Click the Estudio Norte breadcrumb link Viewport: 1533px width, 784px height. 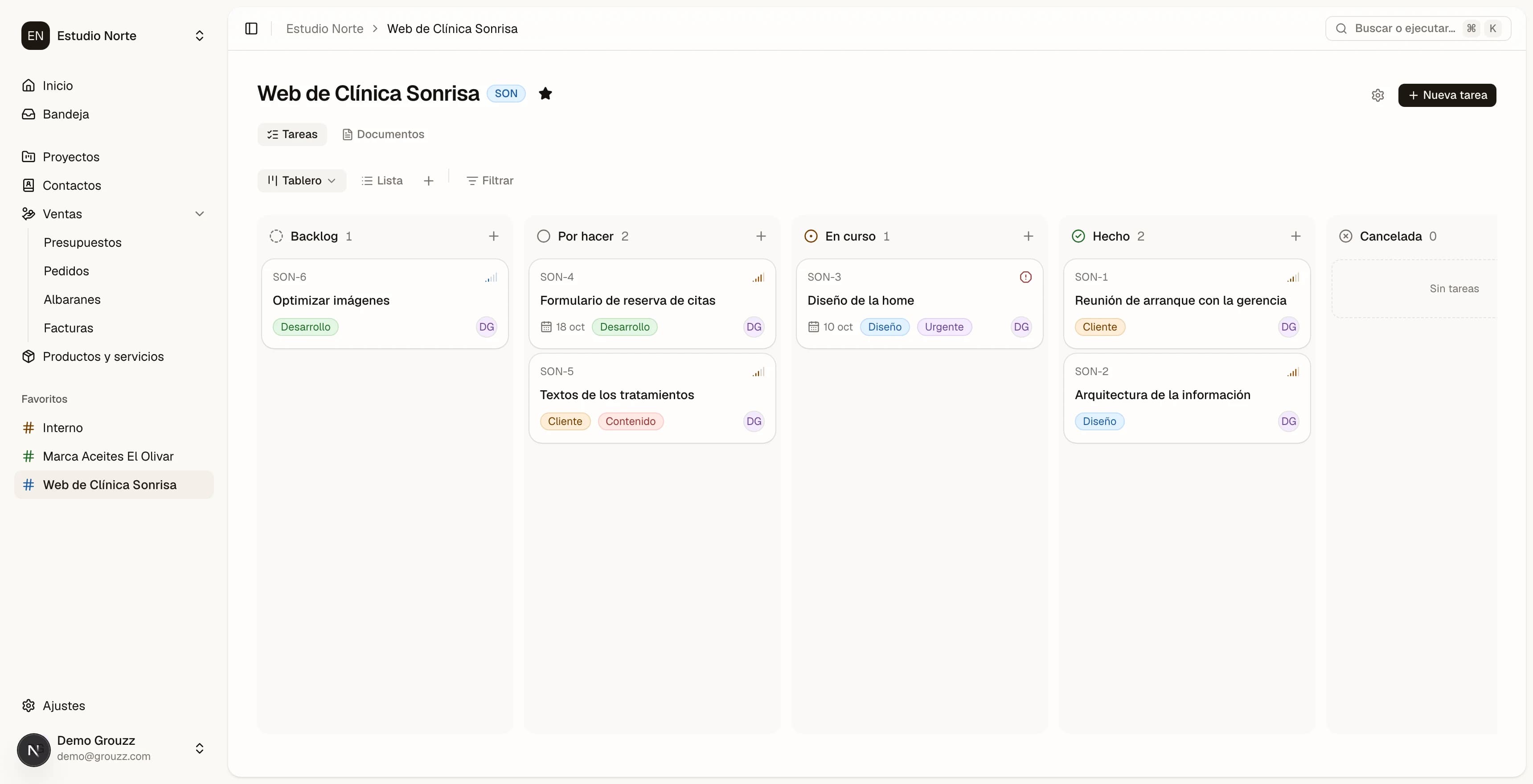[x=324, y=29]
